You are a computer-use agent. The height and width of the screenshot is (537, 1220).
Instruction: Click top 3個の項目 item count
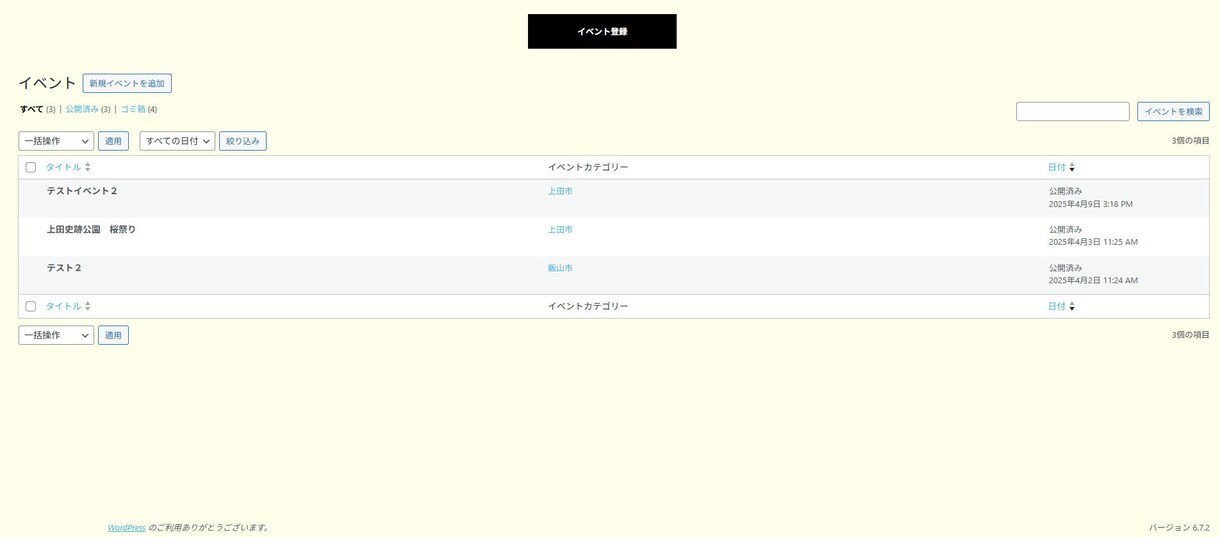click(1191, 141)
